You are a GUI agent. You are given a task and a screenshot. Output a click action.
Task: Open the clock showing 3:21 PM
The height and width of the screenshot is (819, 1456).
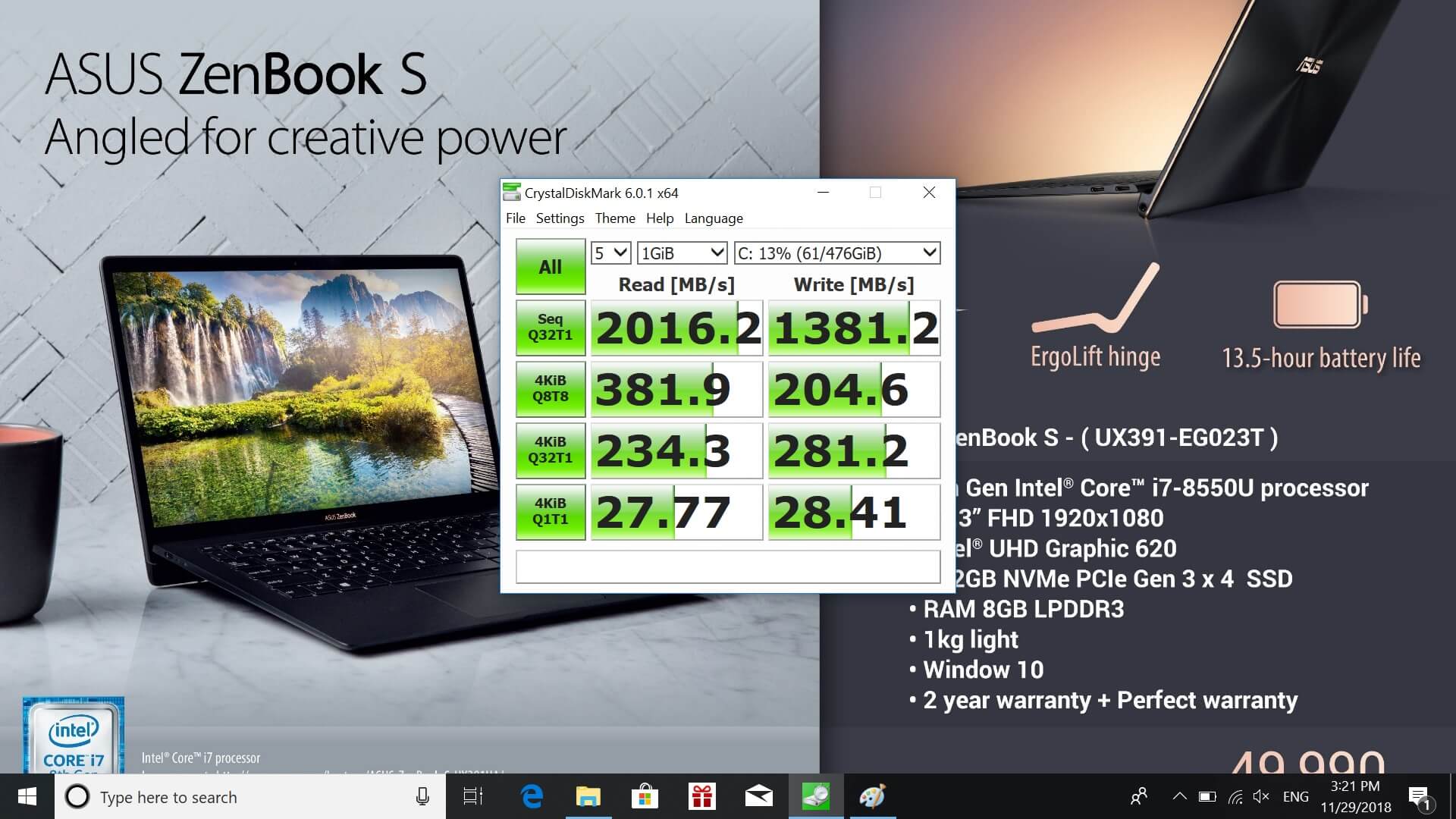click(x=1356, y=796)
